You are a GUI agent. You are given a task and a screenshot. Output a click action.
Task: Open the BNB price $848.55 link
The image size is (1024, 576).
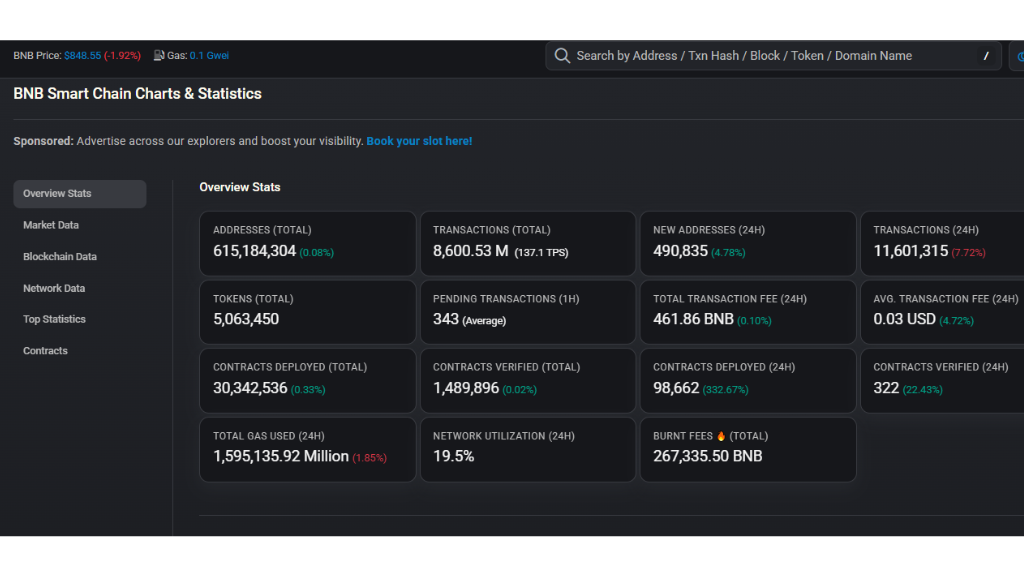82,56
